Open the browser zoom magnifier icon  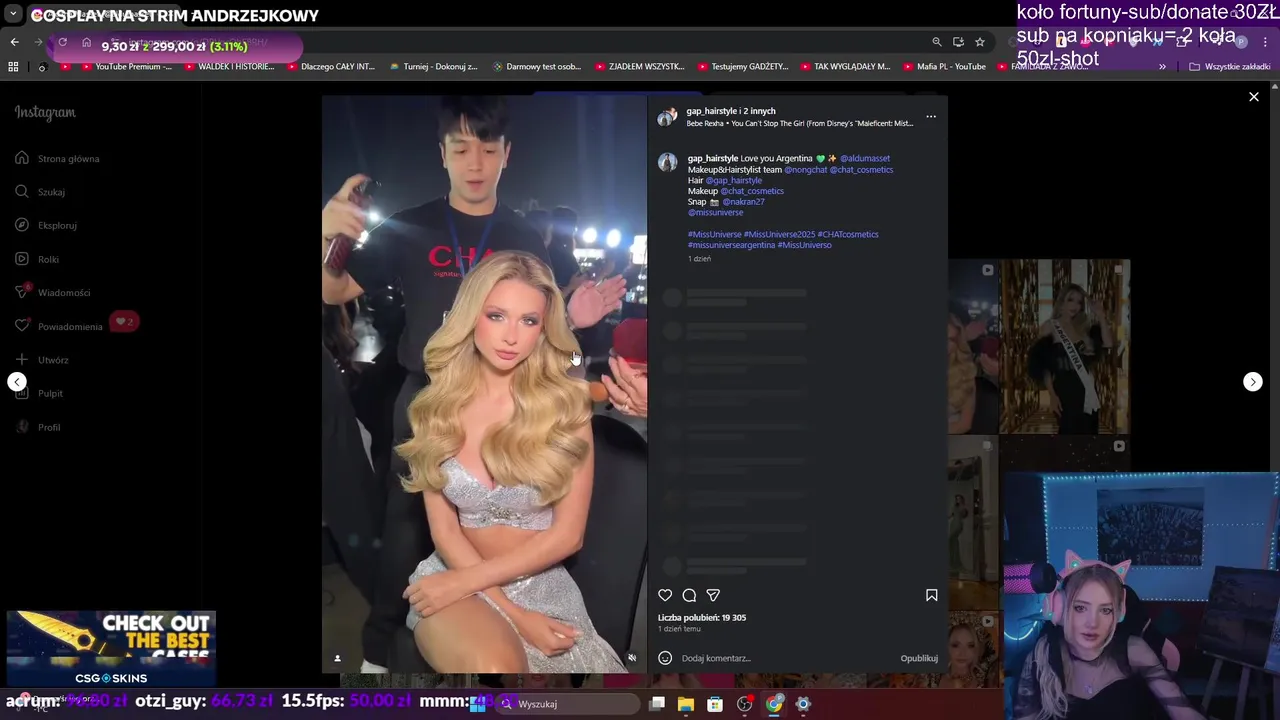tap(936, 42)
